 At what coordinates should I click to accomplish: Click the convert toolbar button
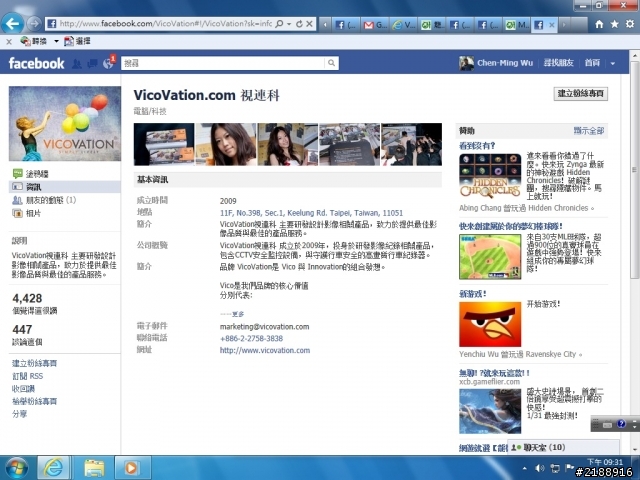pos(34,41)
